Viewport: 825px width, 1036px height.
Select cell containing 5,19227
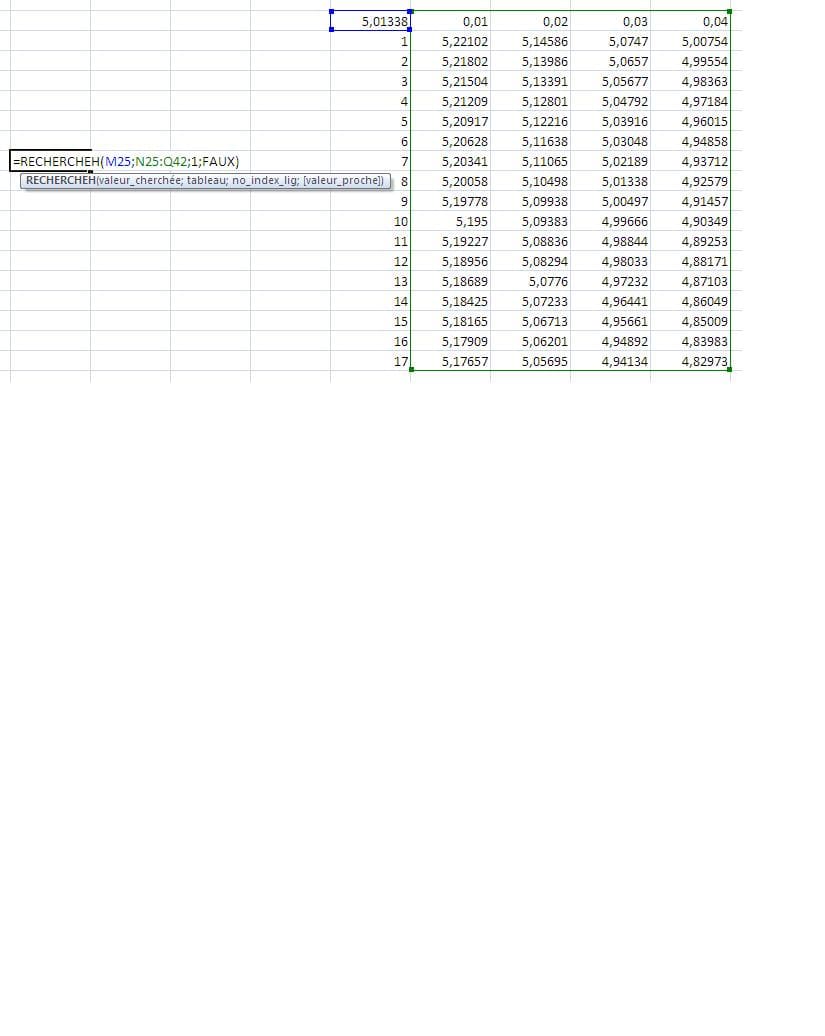point(450,241)
